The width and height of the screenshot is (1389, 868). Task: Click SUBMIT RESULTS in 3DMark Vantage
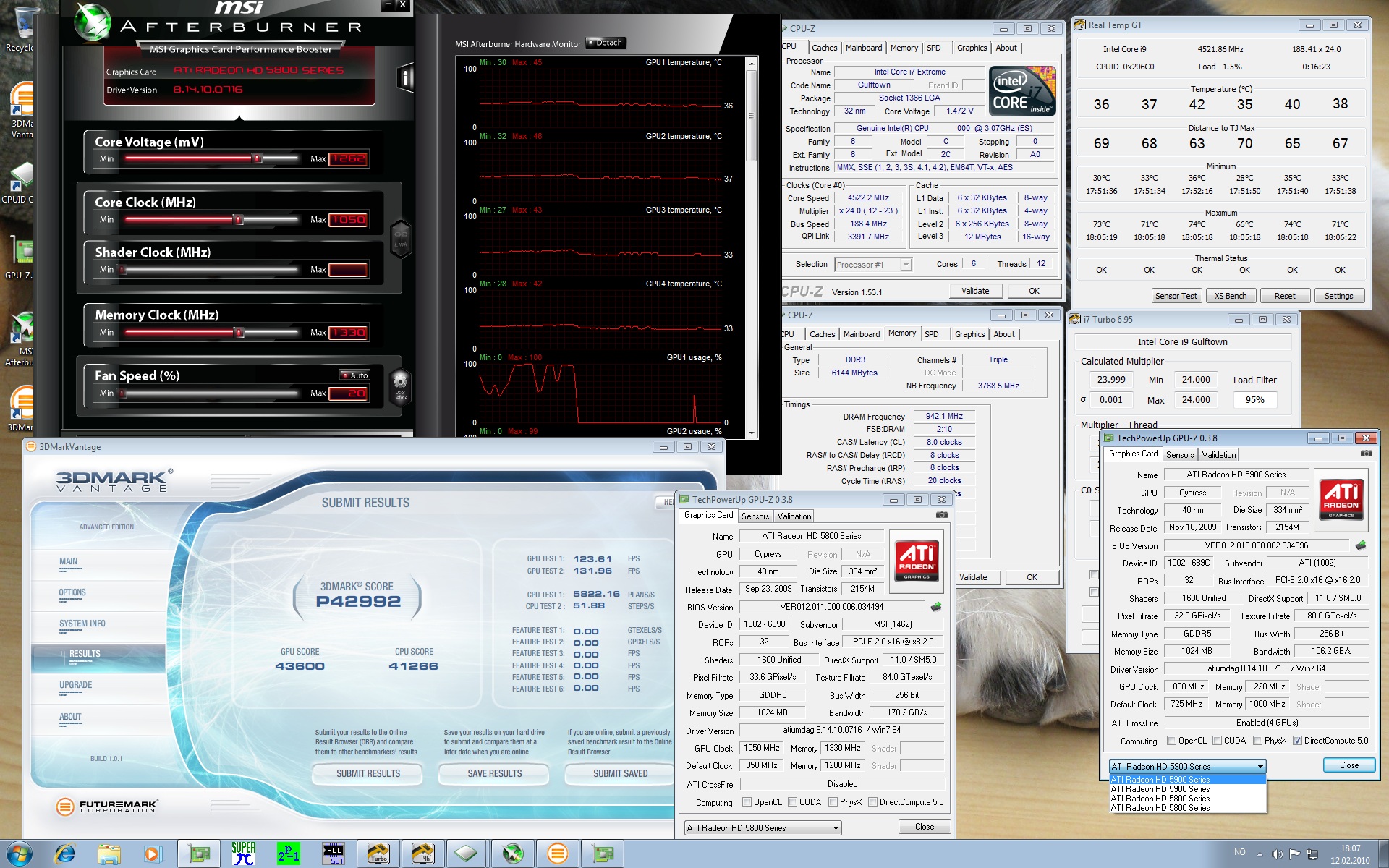368,774
